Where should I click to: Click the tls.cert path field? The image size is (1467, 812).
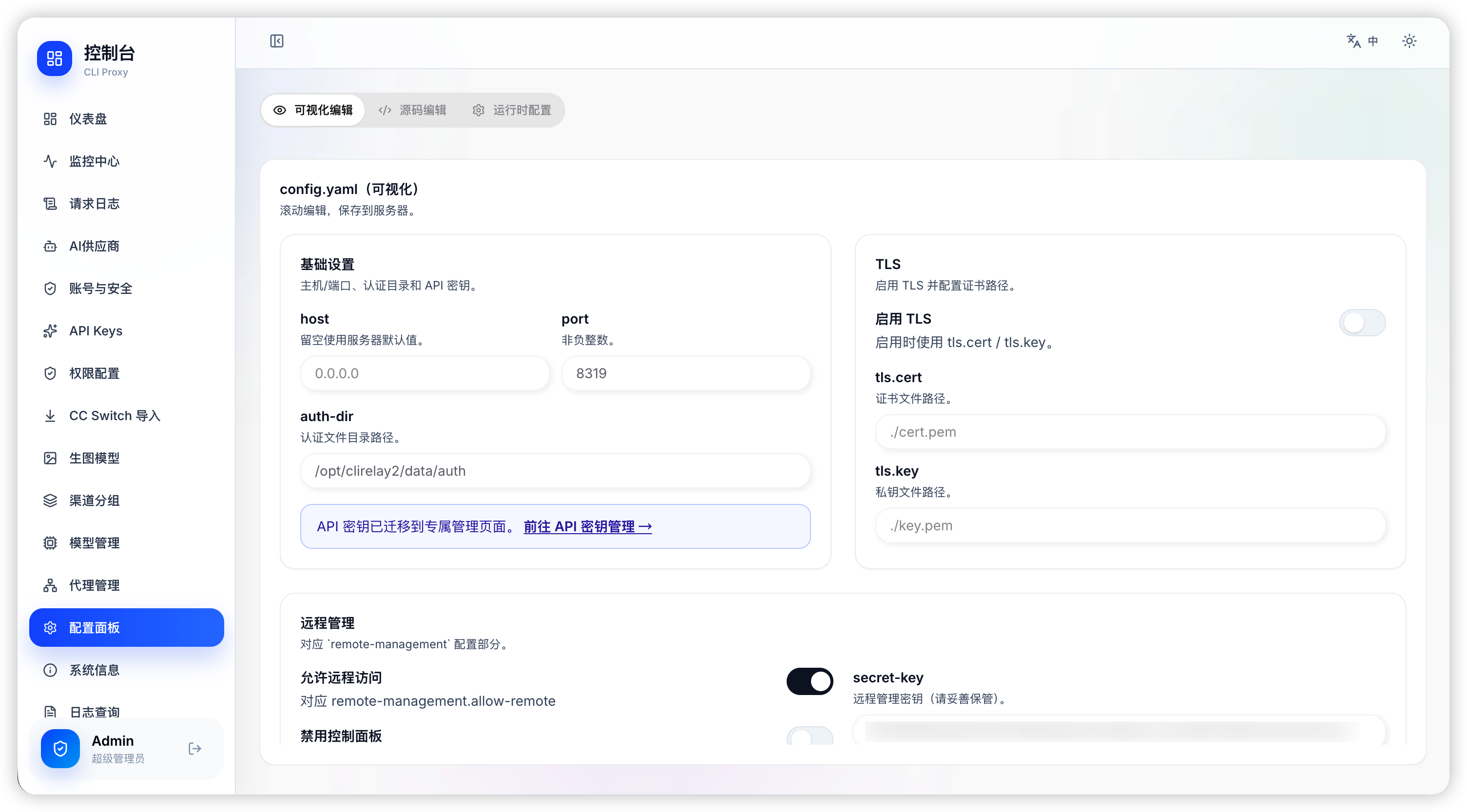(1130, 432)
